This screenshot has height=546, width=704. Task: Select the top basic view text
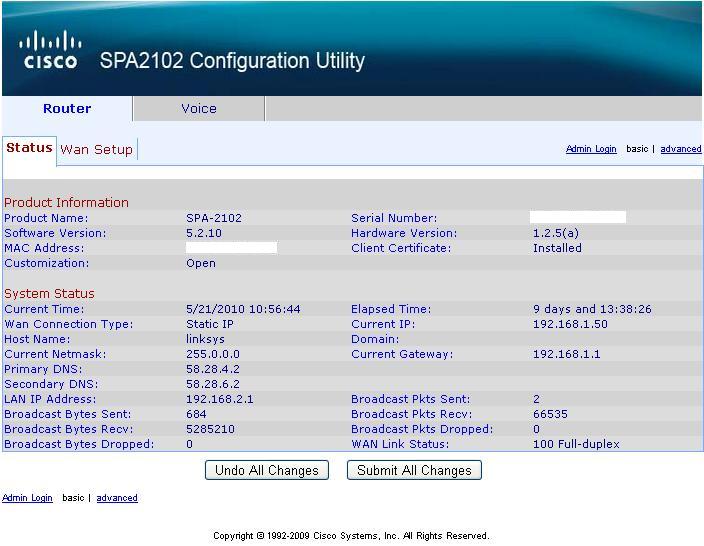(x=637, y=149)
